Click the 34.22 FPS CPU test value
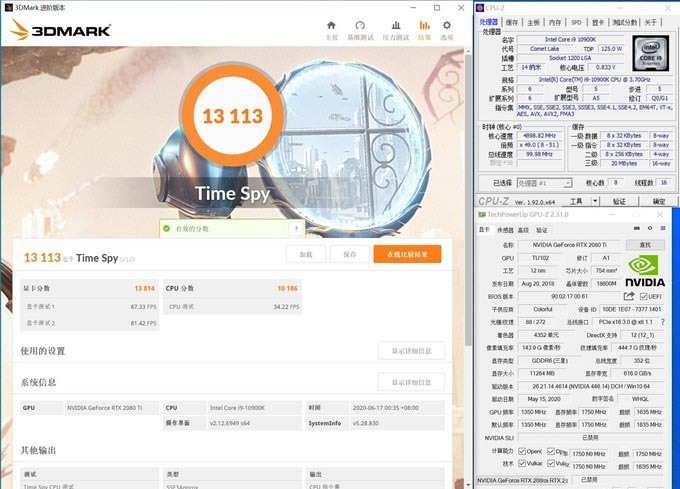 click(286, 306)
